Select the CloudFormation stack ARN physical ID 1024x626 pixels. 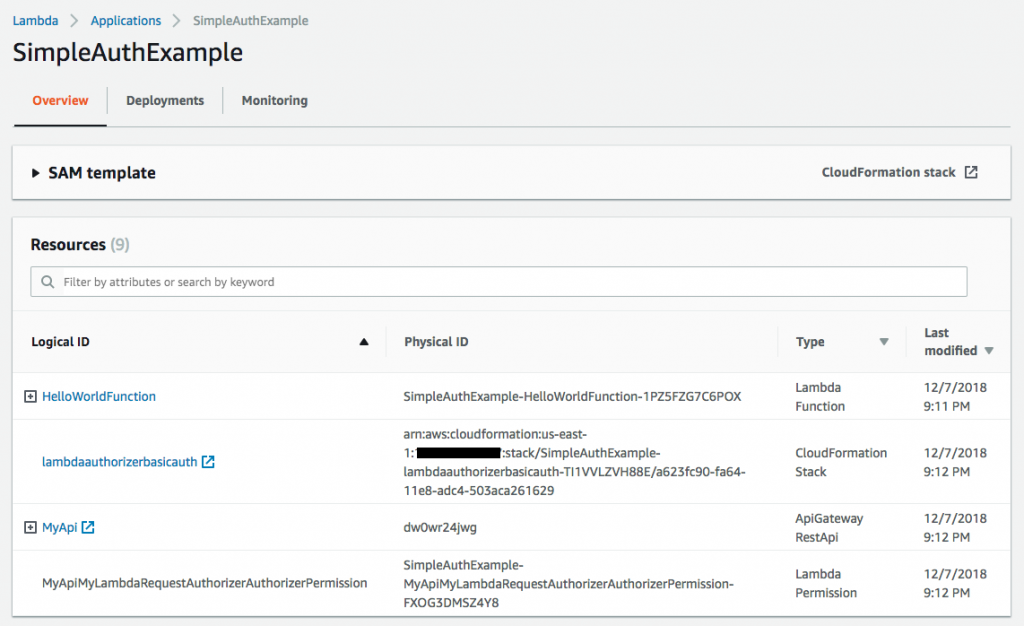pos(574,462)
